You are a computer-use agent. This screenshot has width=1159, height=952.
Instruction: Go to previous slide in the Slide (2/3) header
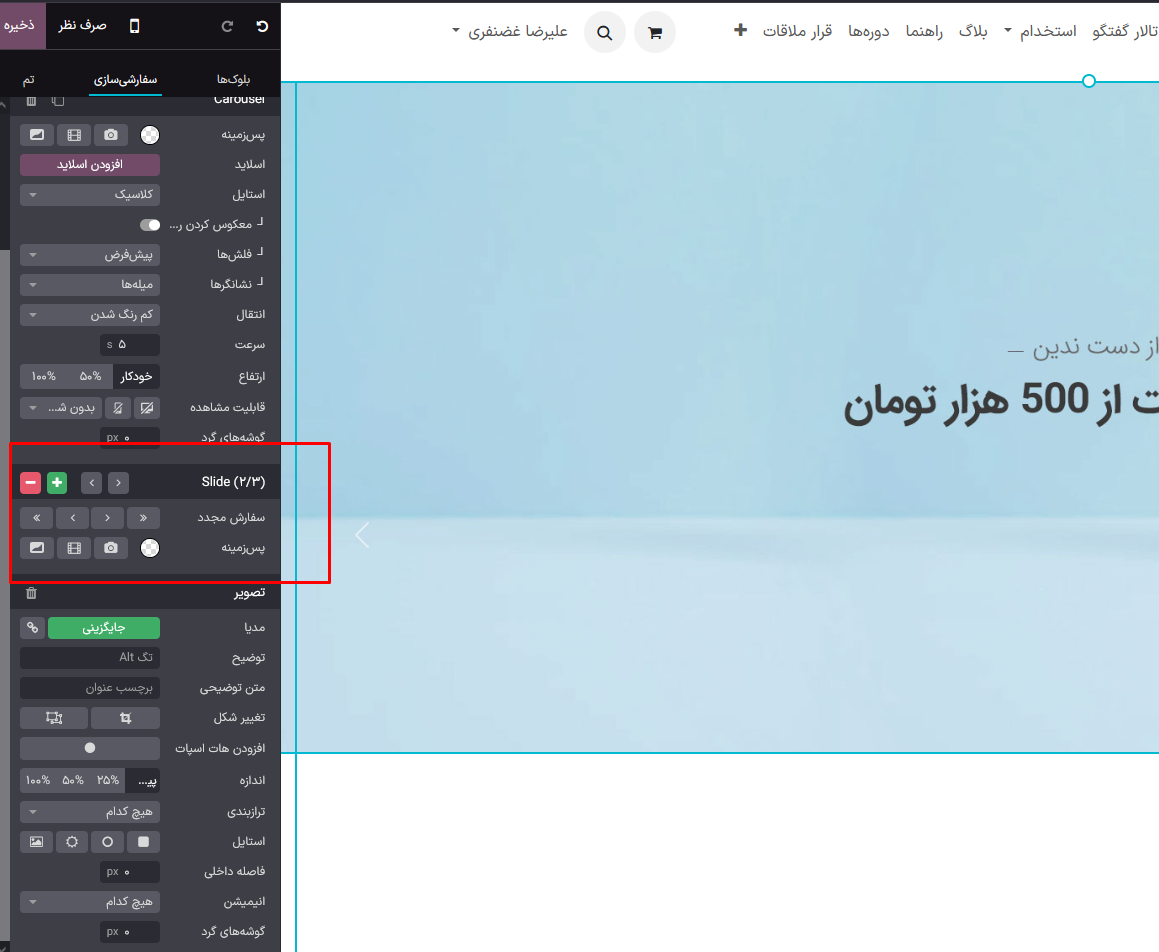point(92,483)
